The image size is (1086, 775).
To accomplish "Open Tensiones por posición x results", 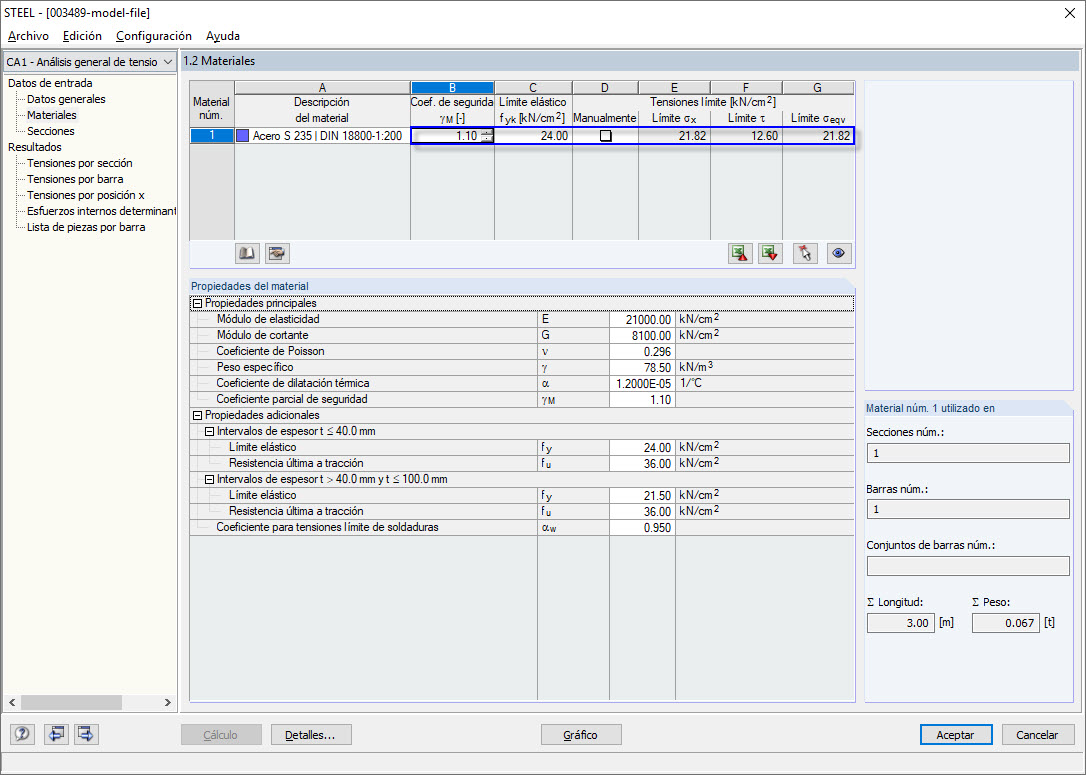I will 86,195.
